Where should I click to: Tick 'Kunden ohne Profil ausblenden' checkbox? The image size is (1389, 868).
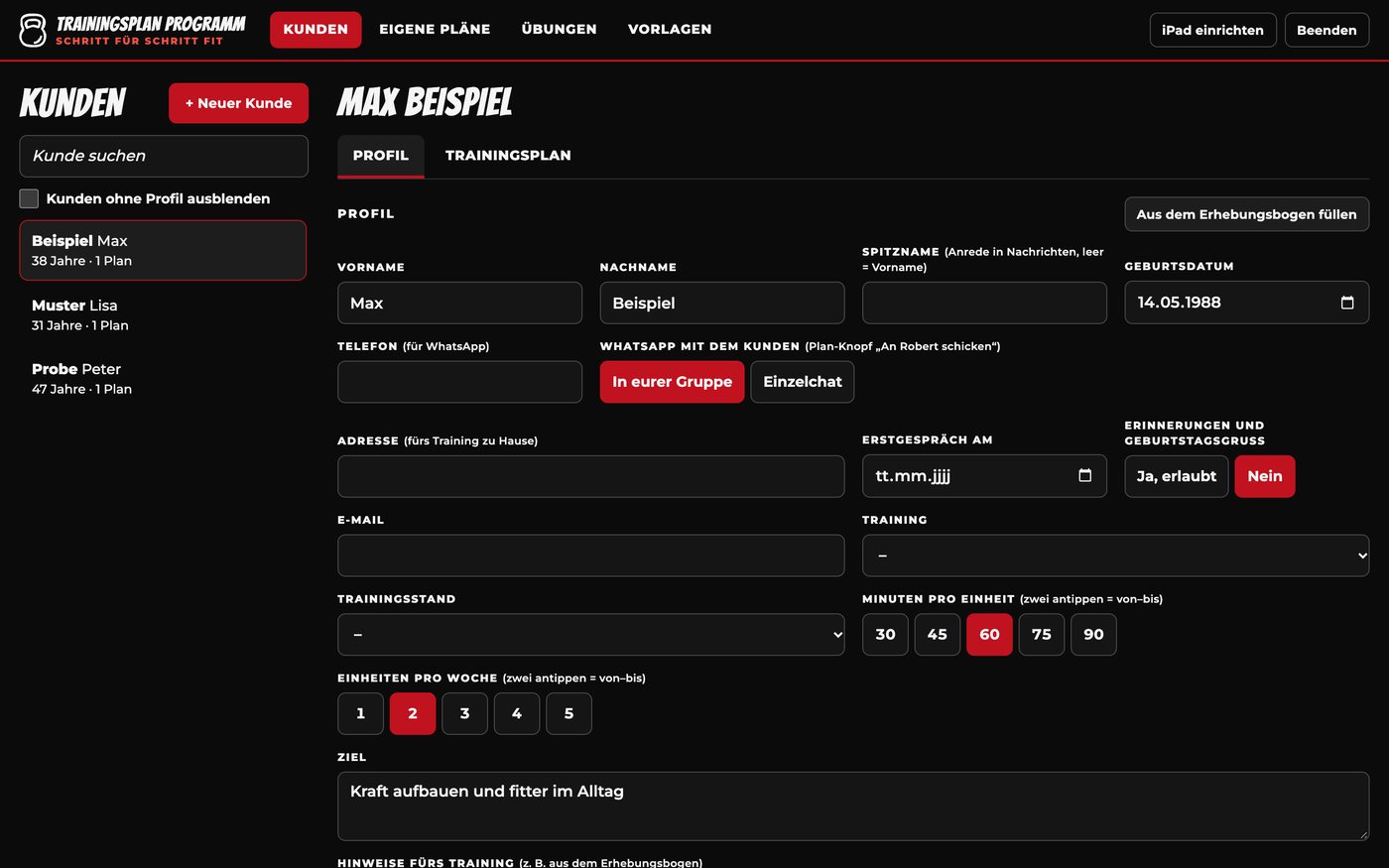click(29, 198)
